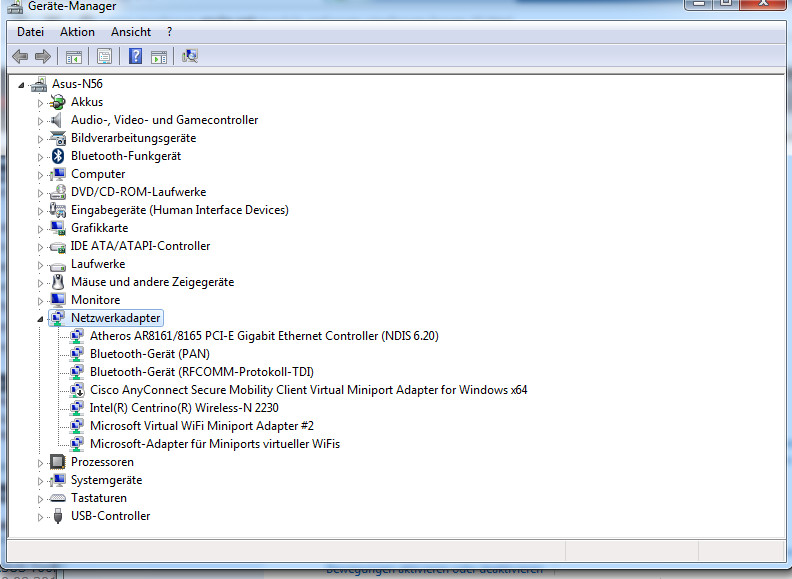Select the Tastaturen label
The image size is (792, 579).
click(99, 498)
